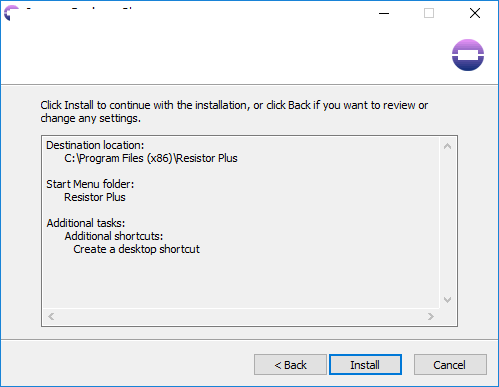Select the C:\Program Files (x86)\Resistor Plus path text
Image resolution: width=499 pixels, height=387 pixels.
point(151,158)
